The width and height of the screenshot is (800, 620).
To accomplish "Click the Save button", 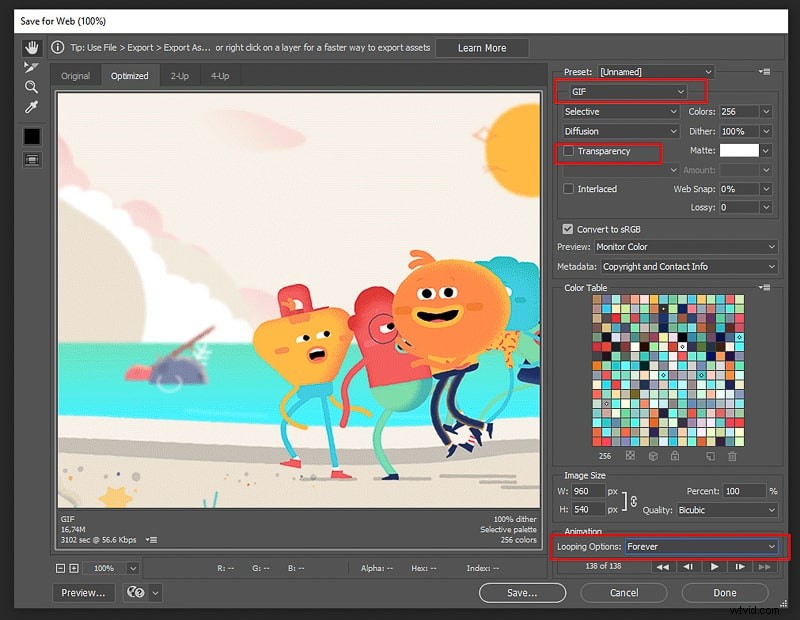I will [x=522, y=592].
